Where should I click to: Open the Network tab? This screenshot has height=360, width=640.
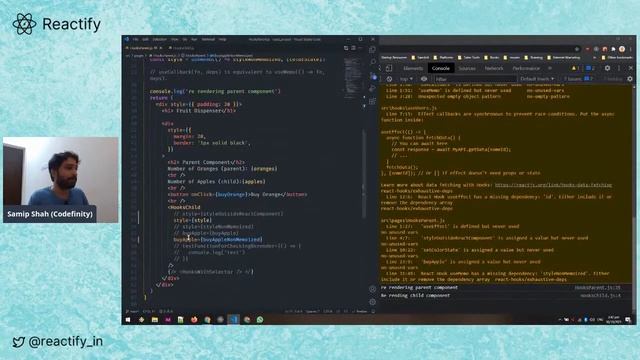494,68
